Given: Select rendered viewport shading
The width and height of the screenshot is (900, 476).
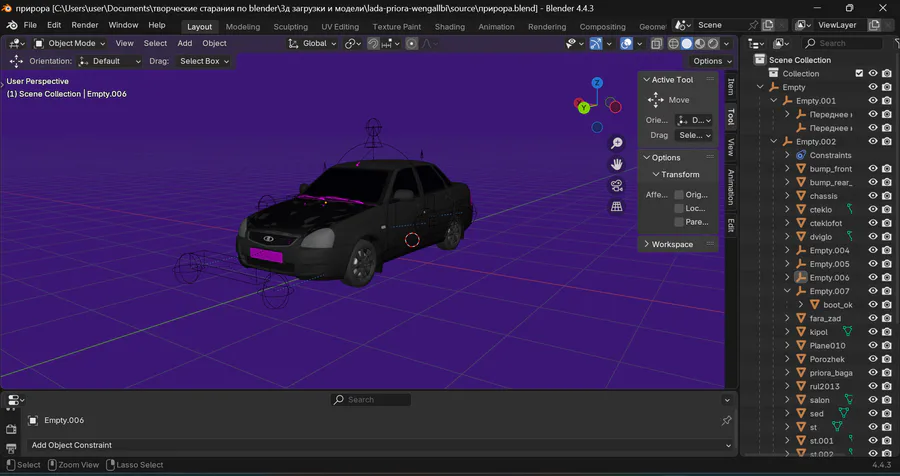Looking at the screenshot, I should pos(713,44).
